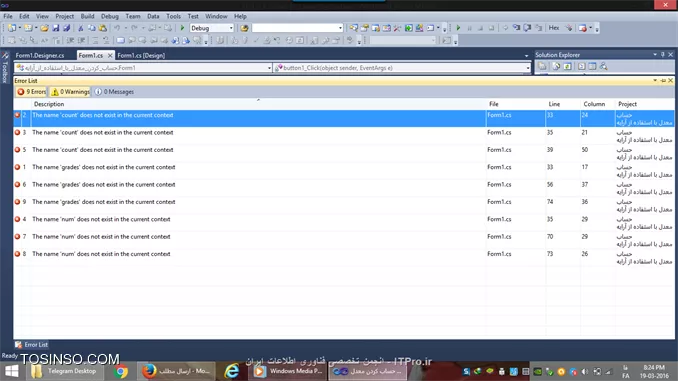Refresh the Solution Explorer
678x381 pixels.
point(567,66)
